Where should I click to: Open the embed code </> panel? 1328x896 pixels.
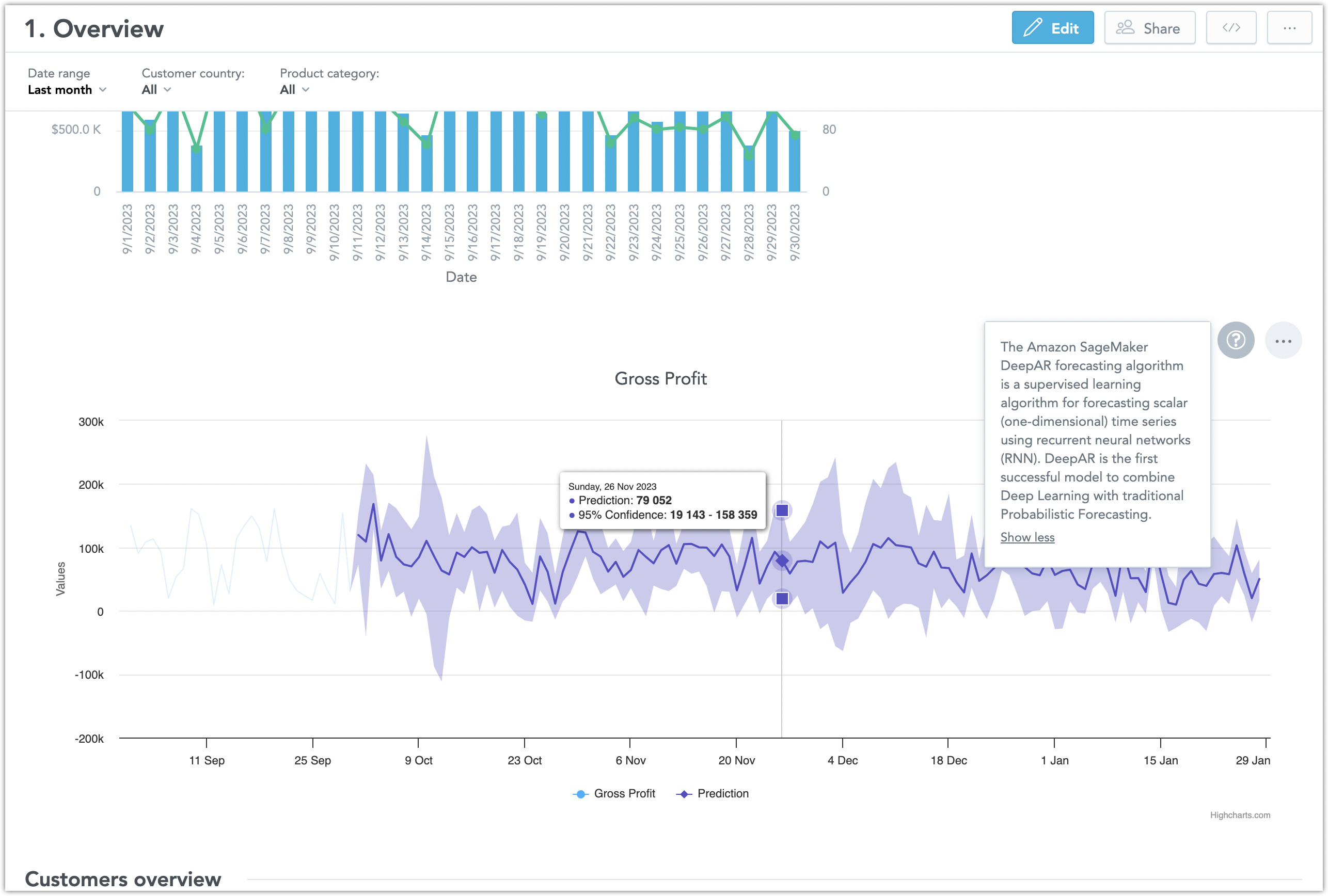(1231, 27)
